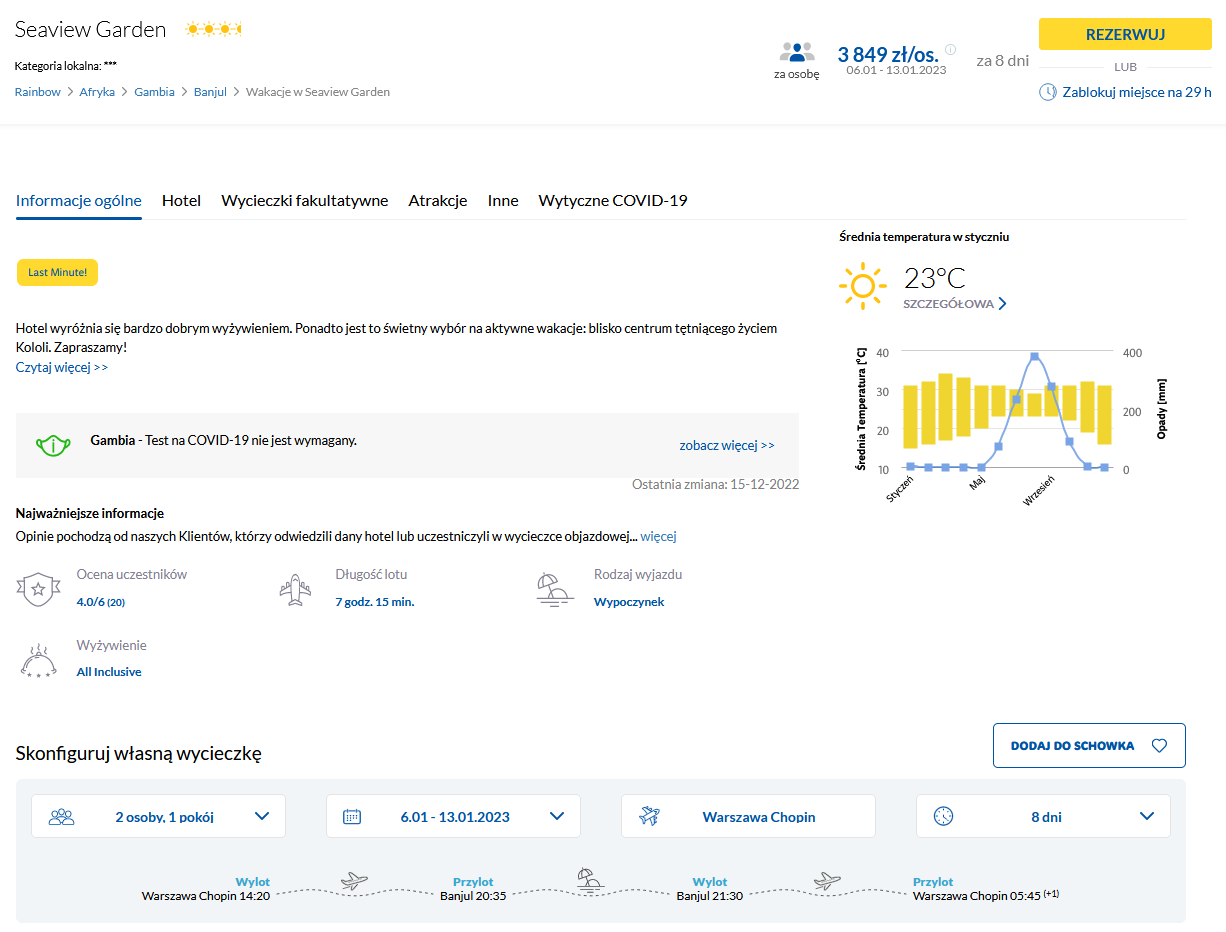Click the green COVID mask icon
Viewport: 1226px width, 932px height.
pos(53,445)
